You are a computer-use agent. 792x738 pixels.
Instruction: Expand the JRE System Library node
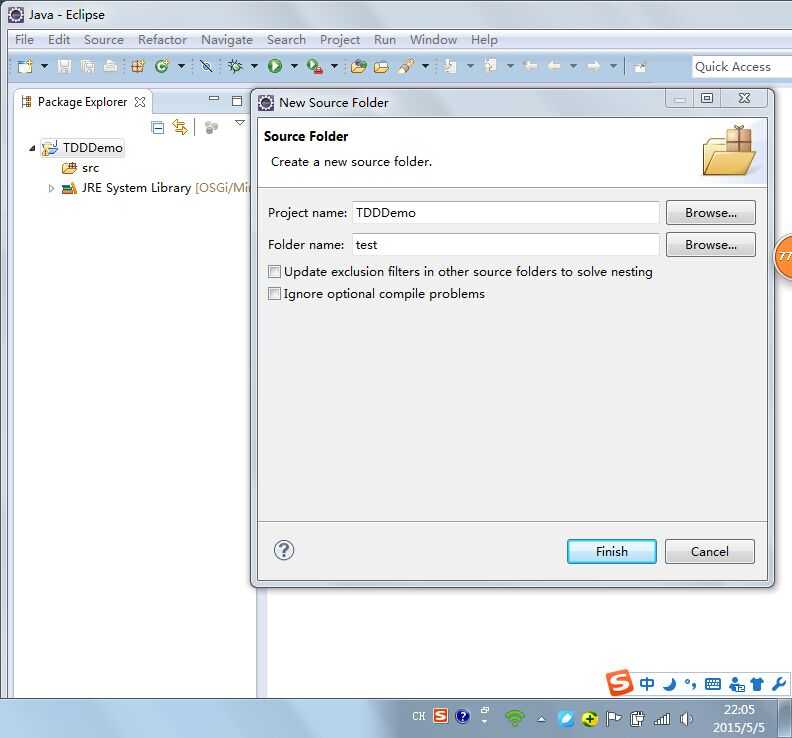point(51,188)
